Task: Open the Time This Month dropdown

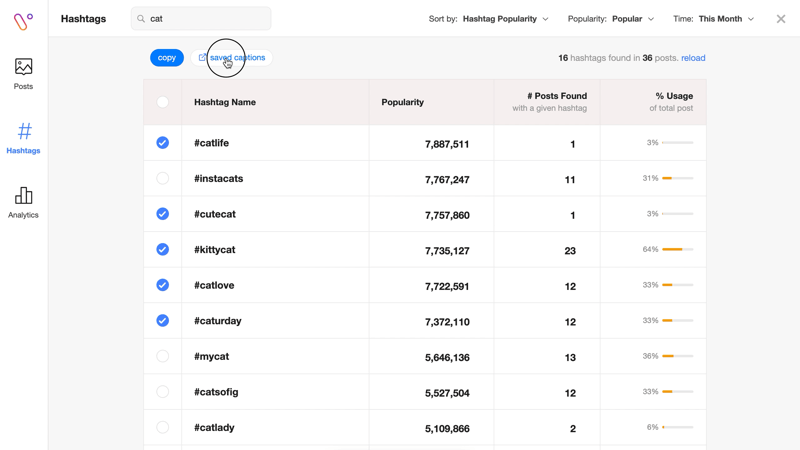Action: point(713,19)
